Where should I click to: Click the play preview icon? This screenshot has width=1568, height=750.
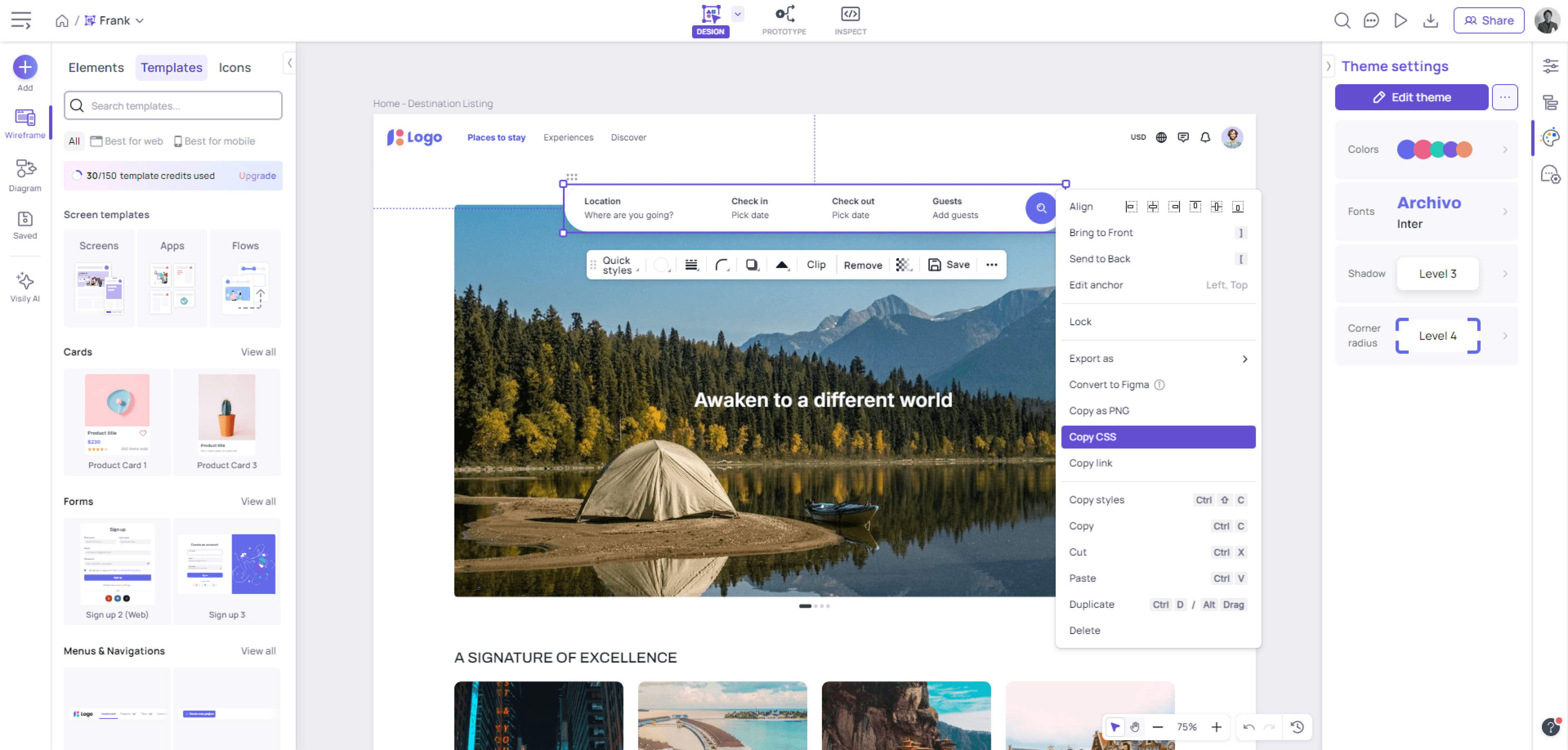1400,21
